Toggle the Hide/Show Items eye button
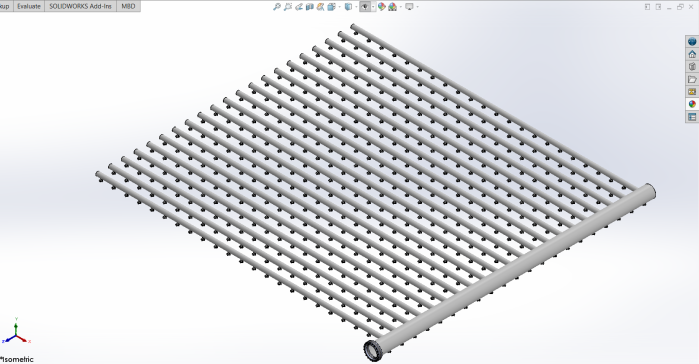Viewport: 699px width, 364px height. [x=365, y=7]
